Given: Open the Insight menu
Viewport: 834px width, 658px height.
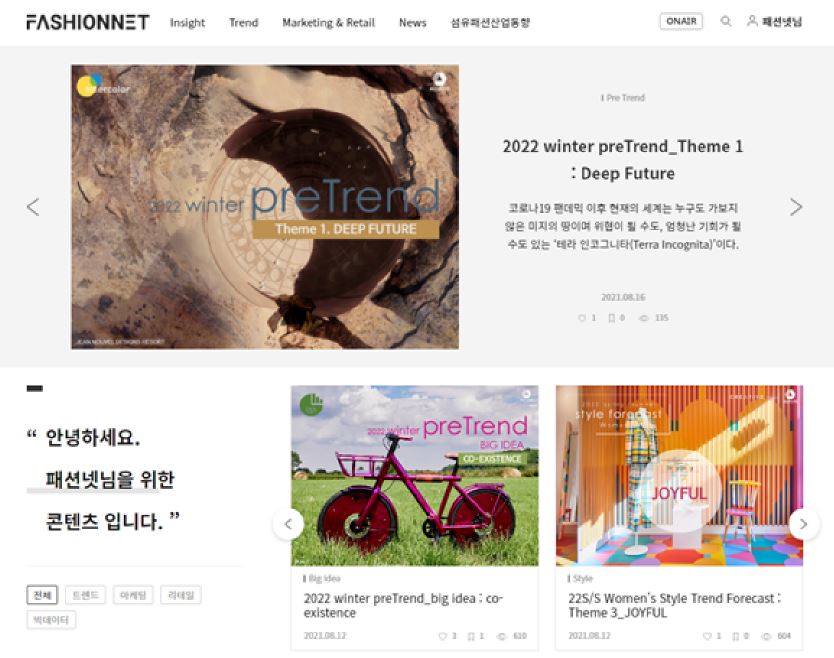Looking at the screenshot, I should coord(187,22).
